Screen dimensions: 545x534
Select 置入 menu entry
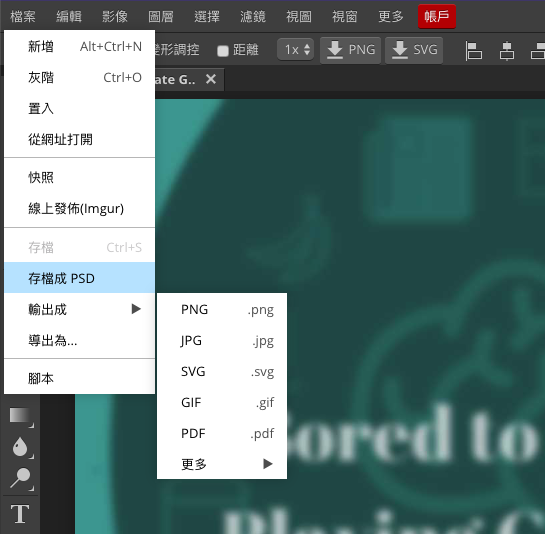tap(80, 108)
